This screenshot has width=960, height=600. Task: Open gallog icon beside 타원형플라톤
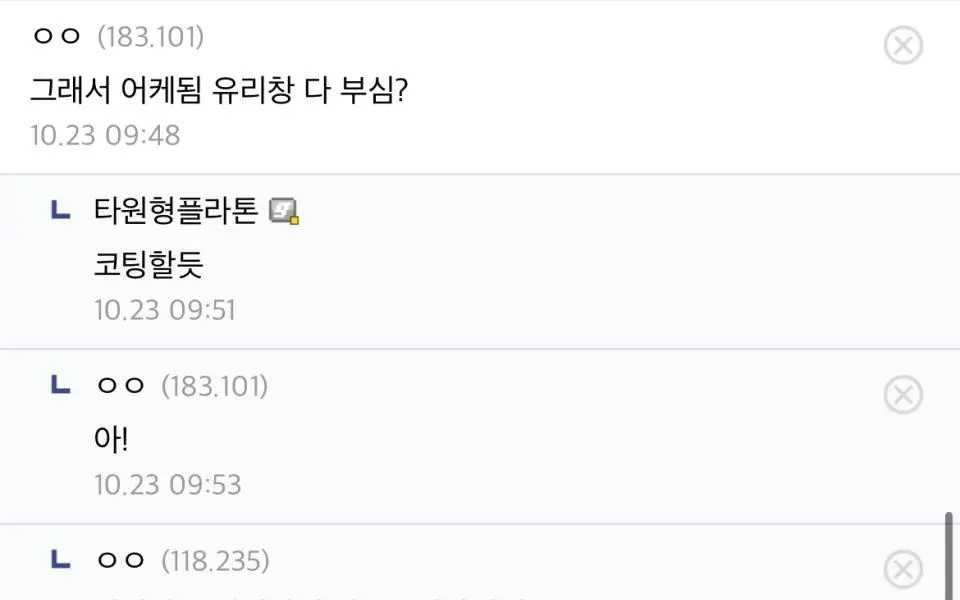click(x=285, y=211)
